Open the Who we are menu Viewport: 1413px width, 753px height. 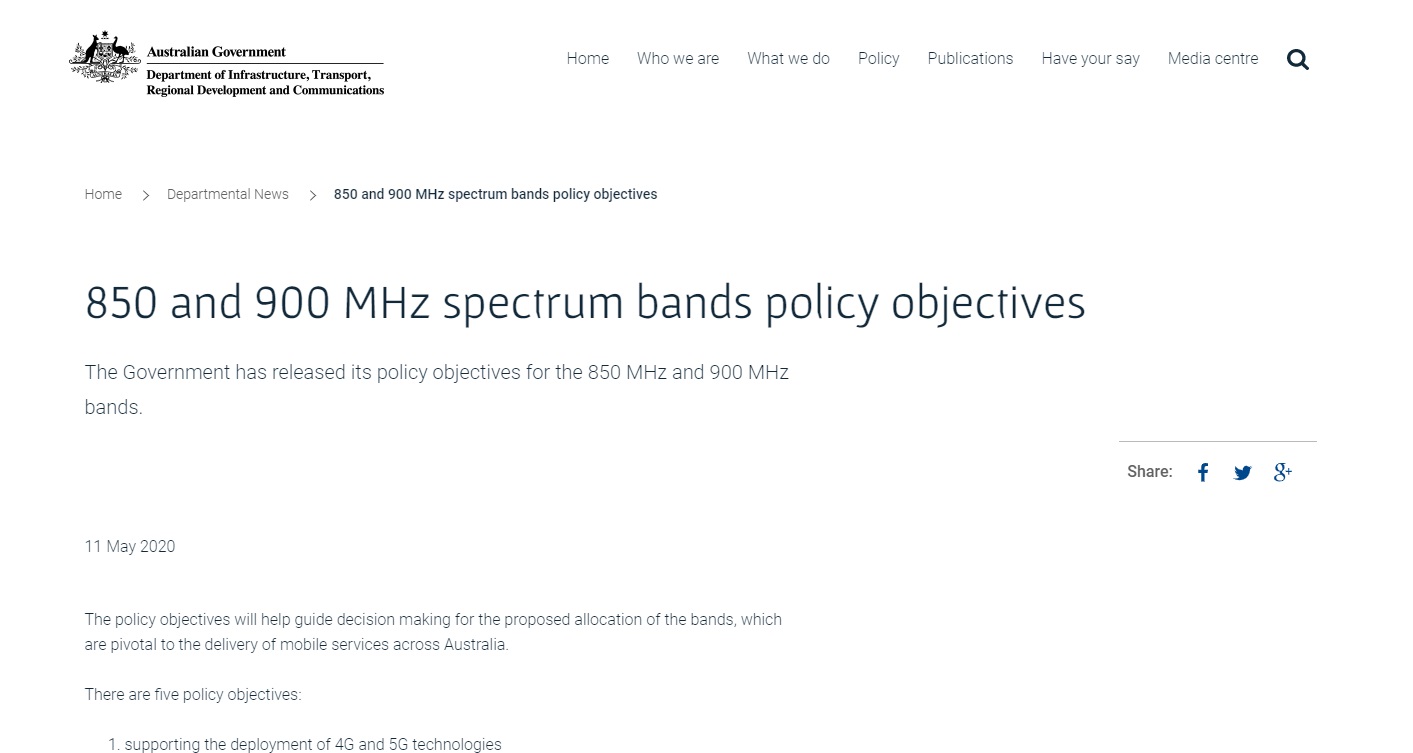(678, 58)
